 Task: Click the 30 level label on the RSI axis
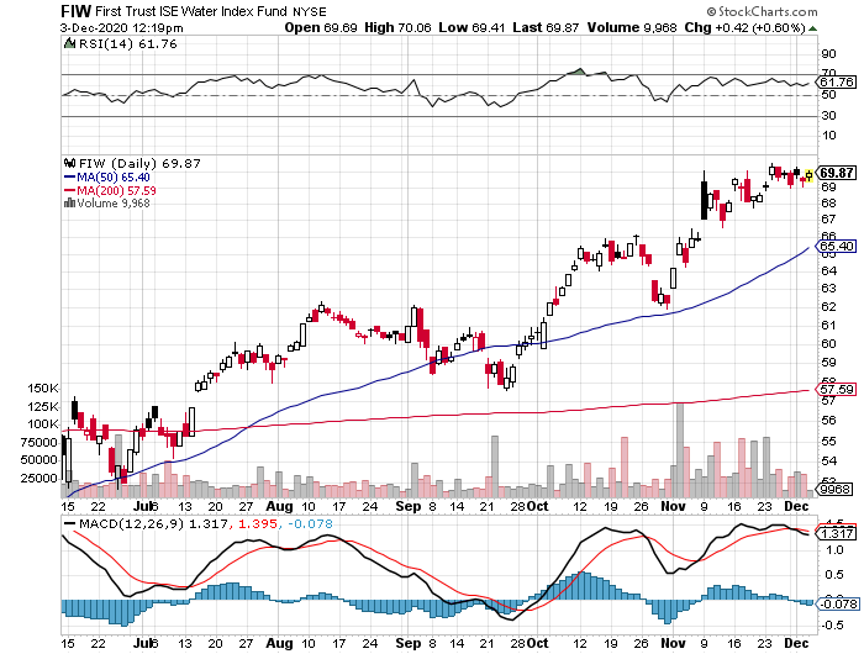(829, 116)
